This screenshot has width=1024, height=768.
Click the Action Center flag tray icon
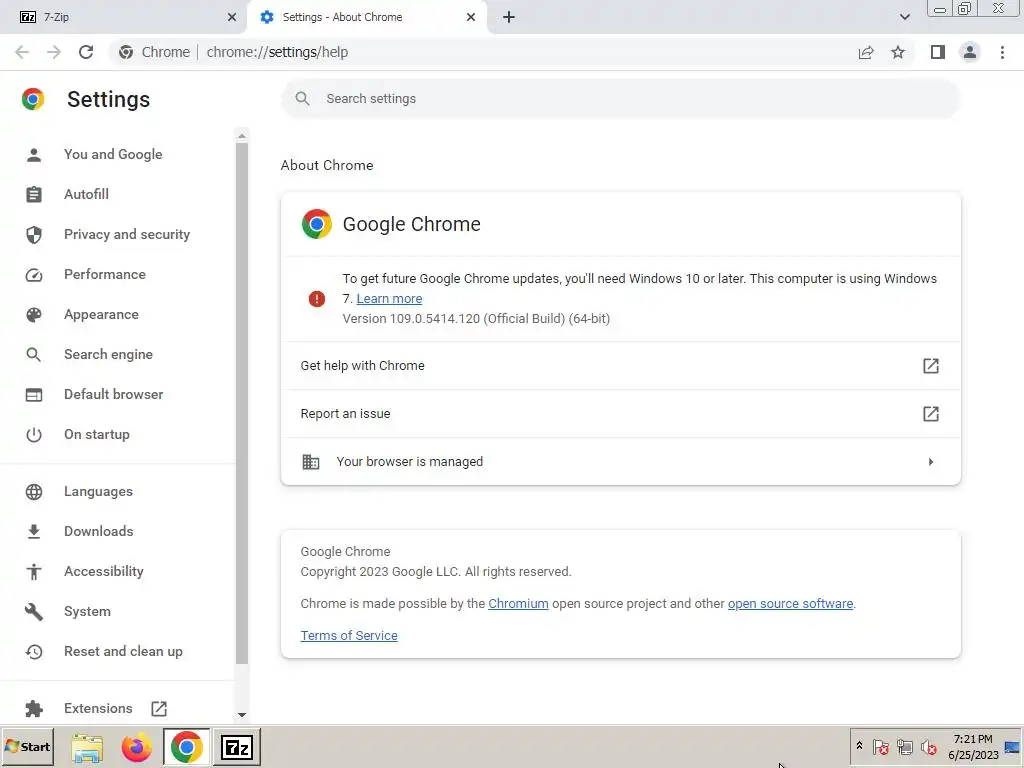click(880, 746)
